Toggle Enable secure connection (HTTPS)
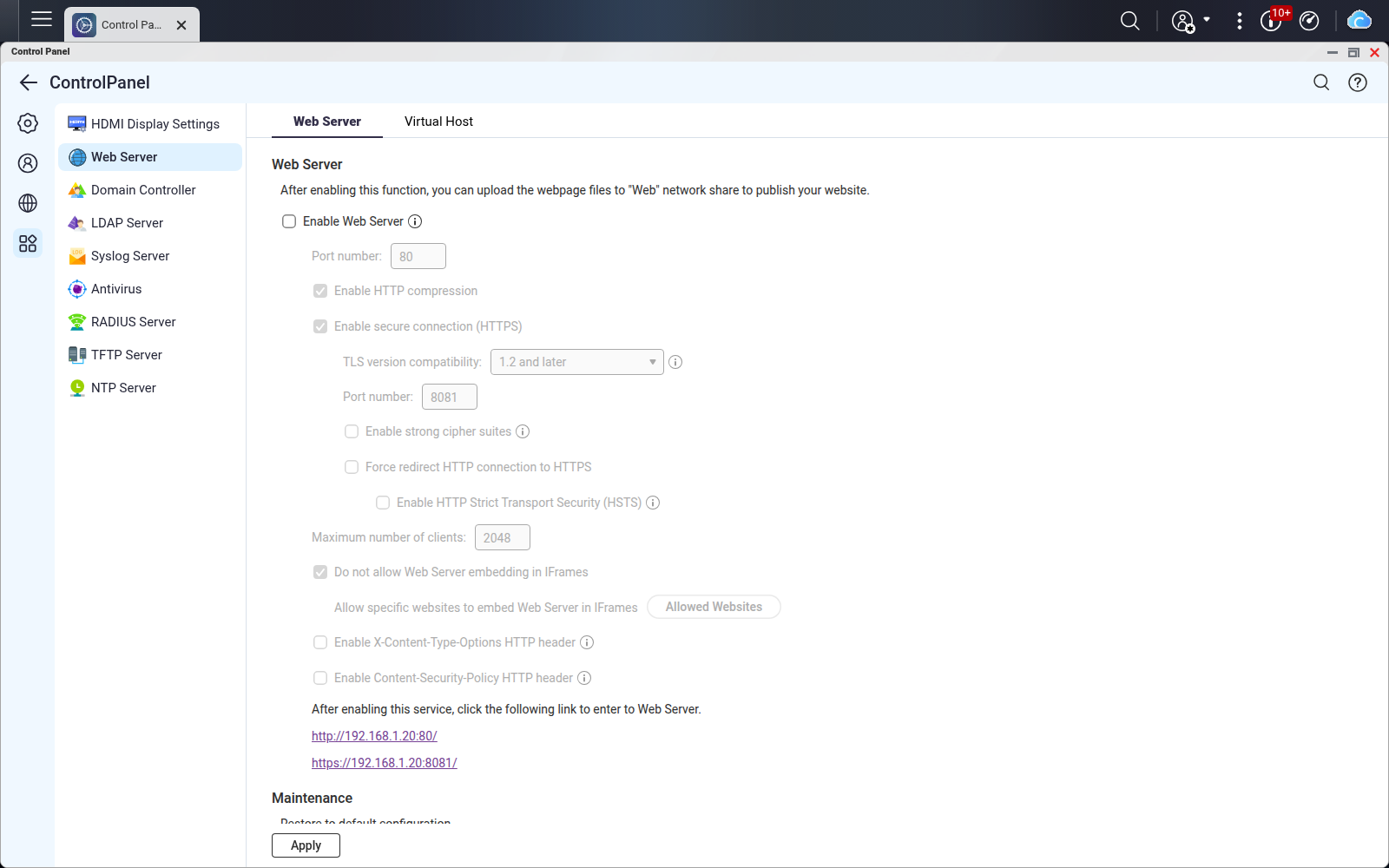The width and height of the screenshot is (1389, 868). pos(320,326)
